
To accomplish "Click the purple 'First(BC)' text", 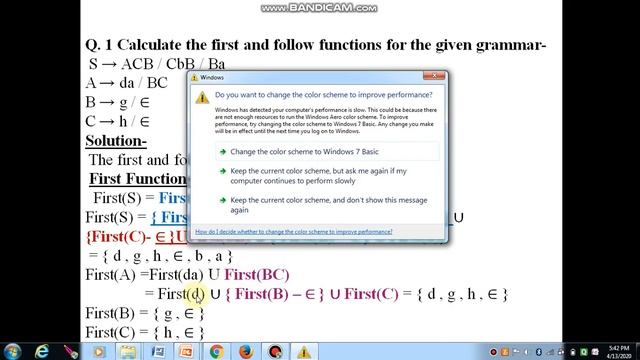I will tap(257, 275).
